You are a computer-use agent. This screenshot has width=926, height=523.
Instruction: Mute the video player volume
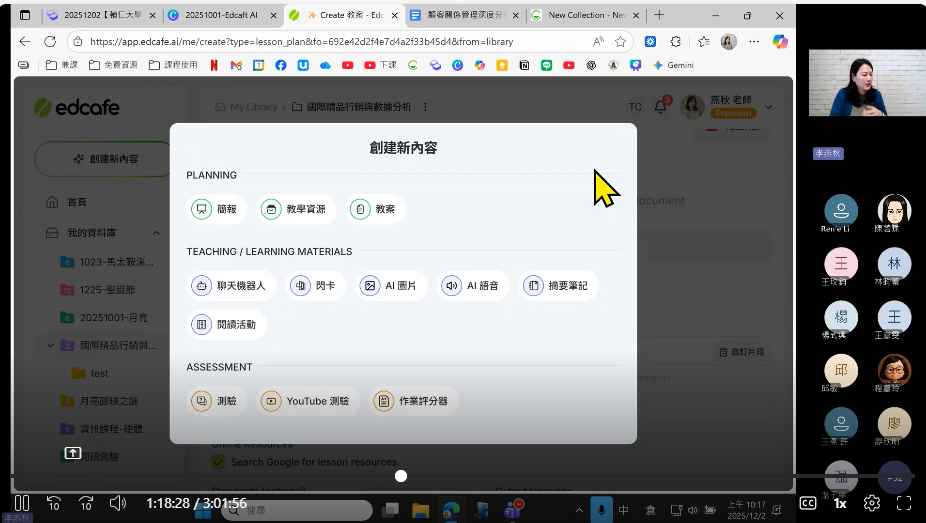118,504
